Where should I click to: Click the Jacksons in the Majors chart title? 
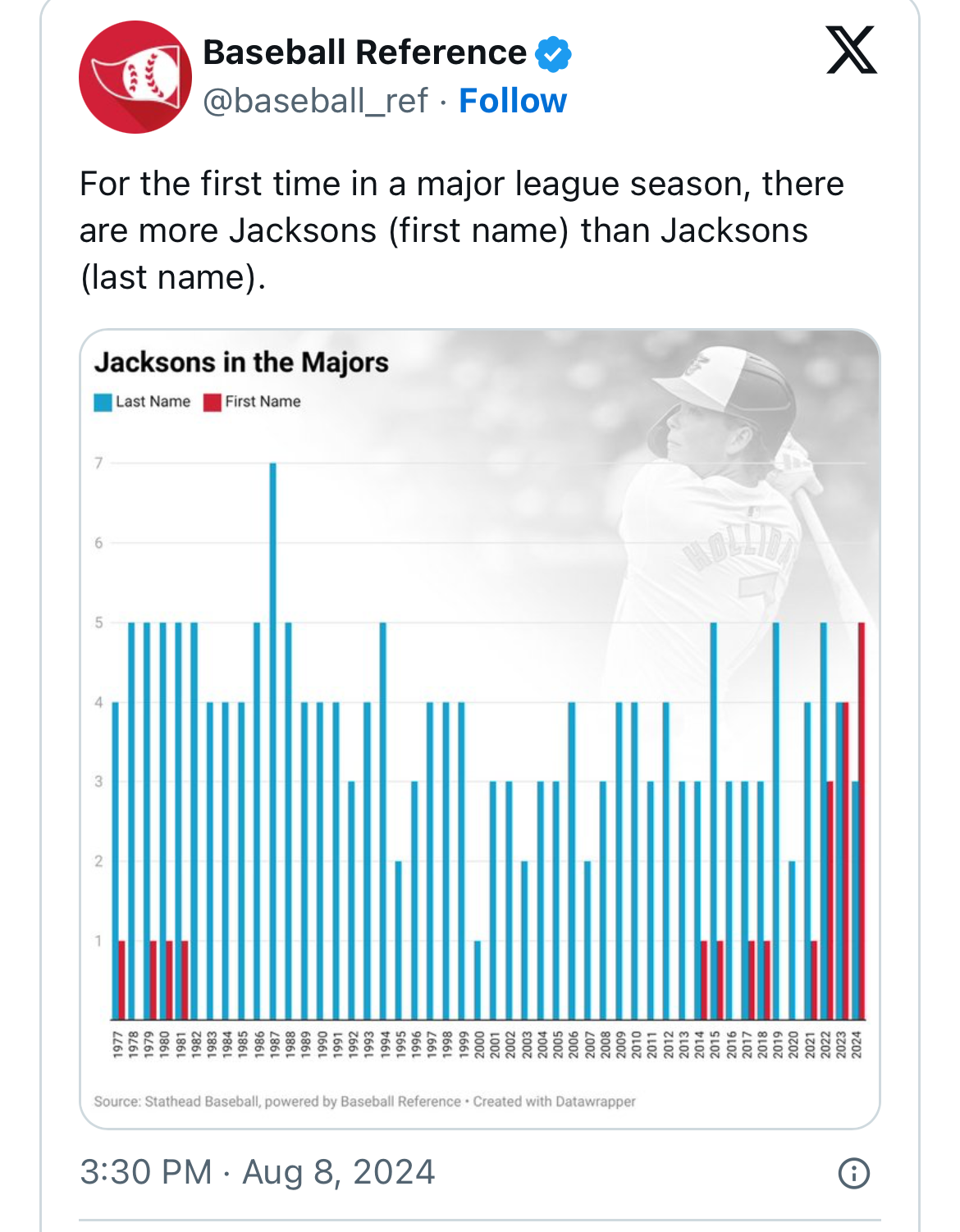coord(241,362)
